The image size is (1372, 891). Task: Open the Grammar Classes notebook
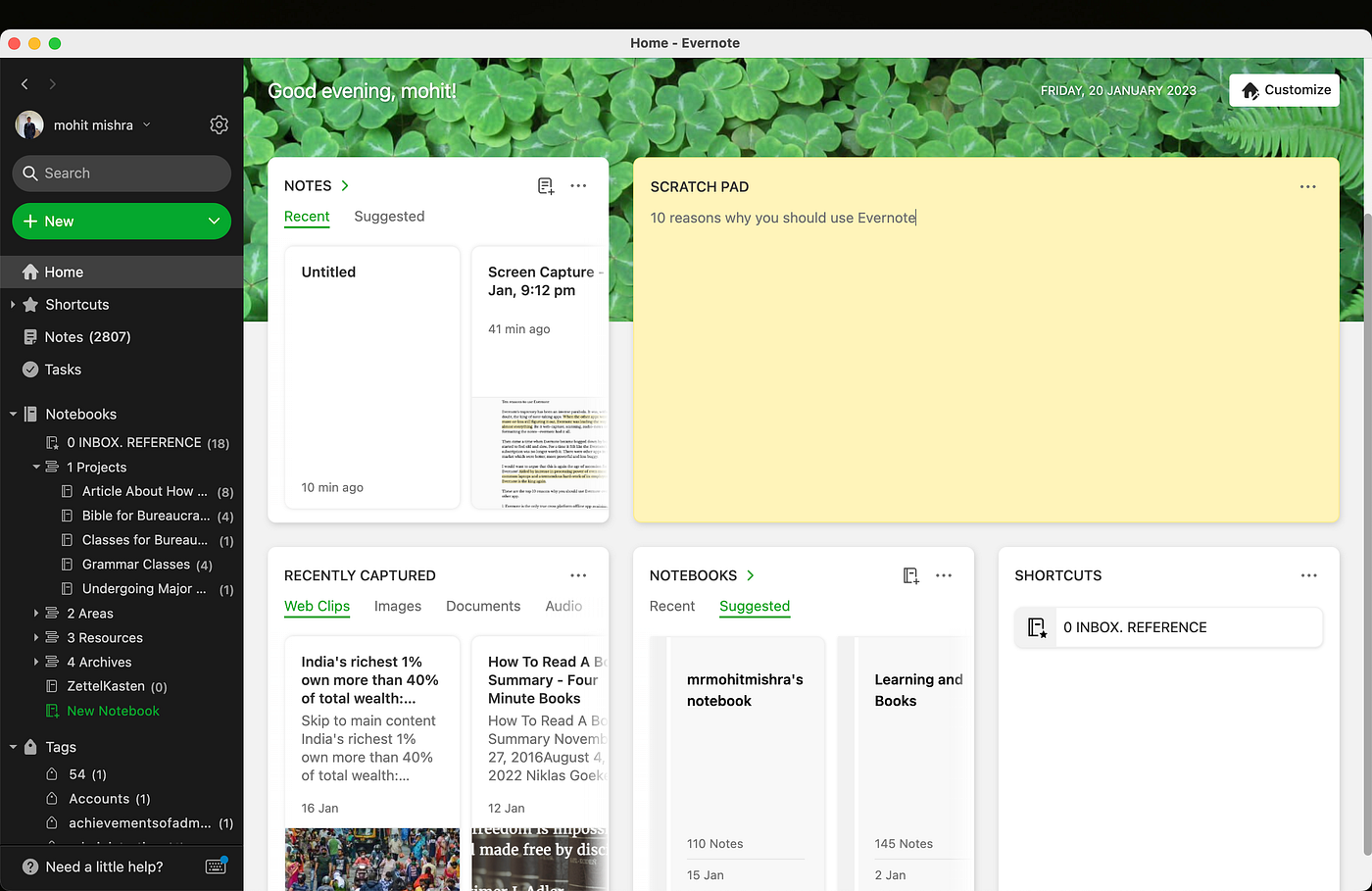coord(136,565)
